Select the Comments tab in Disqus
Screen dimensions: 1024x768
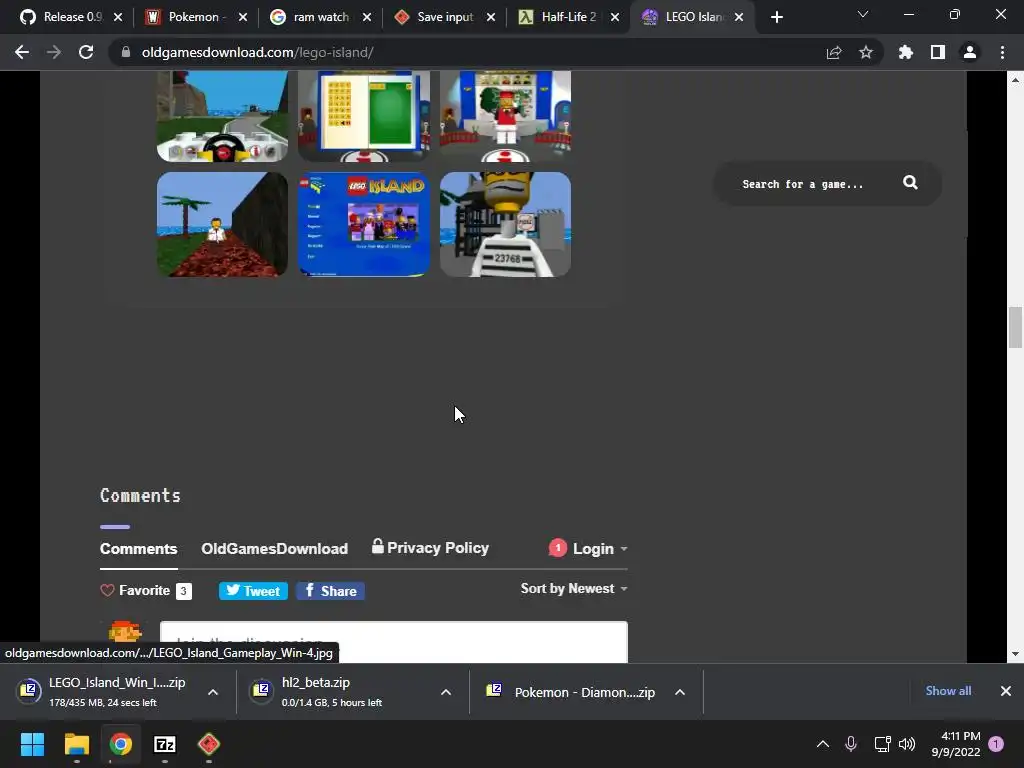(x=138, y=549)
